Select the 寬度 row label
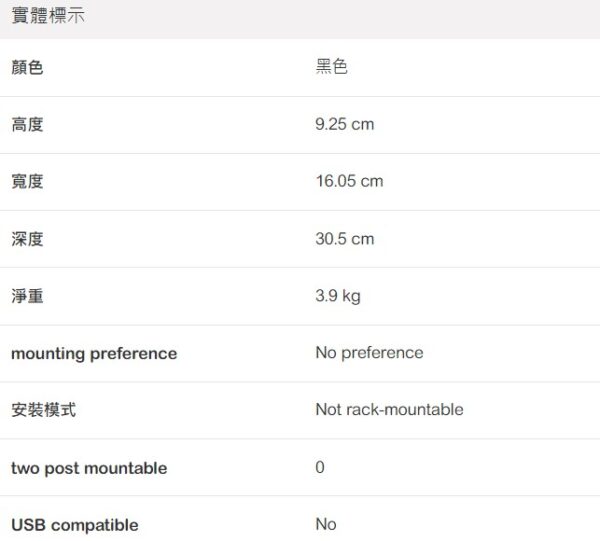Image resolution: width=600 pixels, height=541 pixels. (27, 182)
